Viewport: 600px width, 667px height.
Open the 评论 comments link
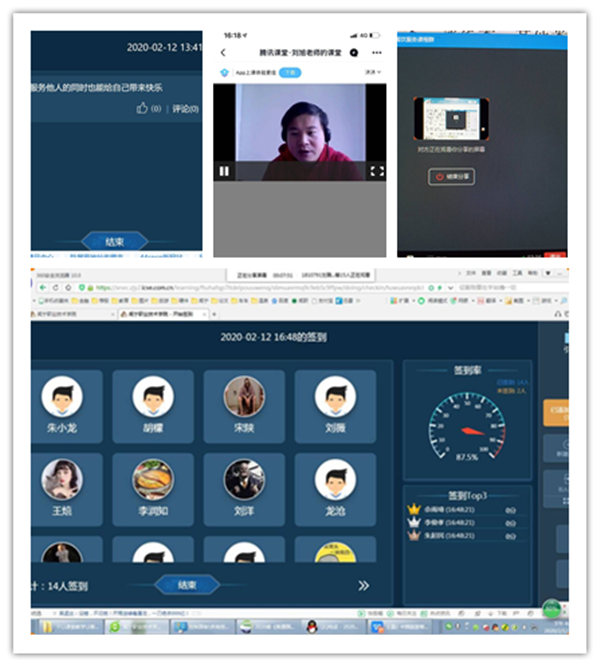(185, 108)
